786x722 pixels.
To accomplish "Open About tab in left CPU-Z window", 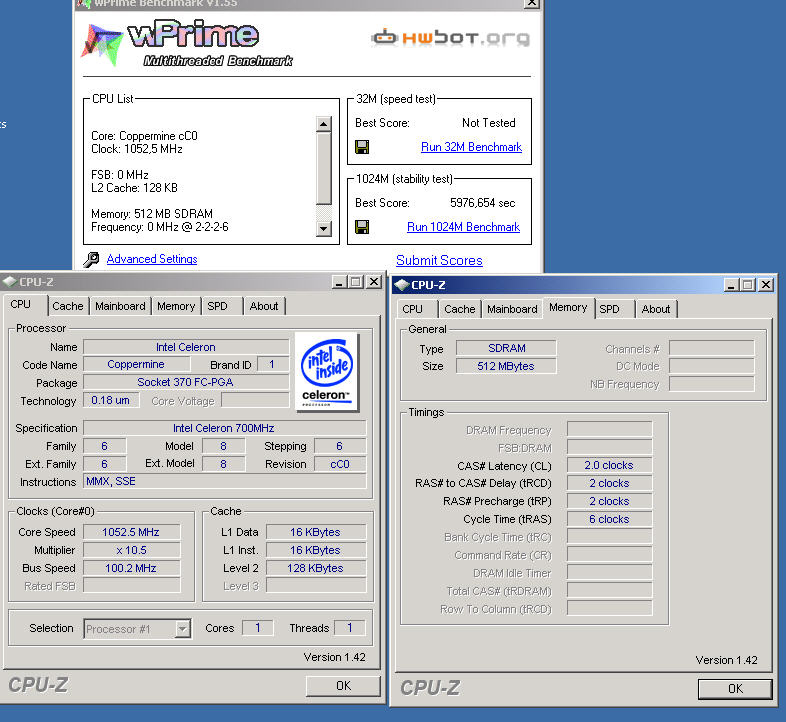I will pyautogui.click(x=264, y=306).
